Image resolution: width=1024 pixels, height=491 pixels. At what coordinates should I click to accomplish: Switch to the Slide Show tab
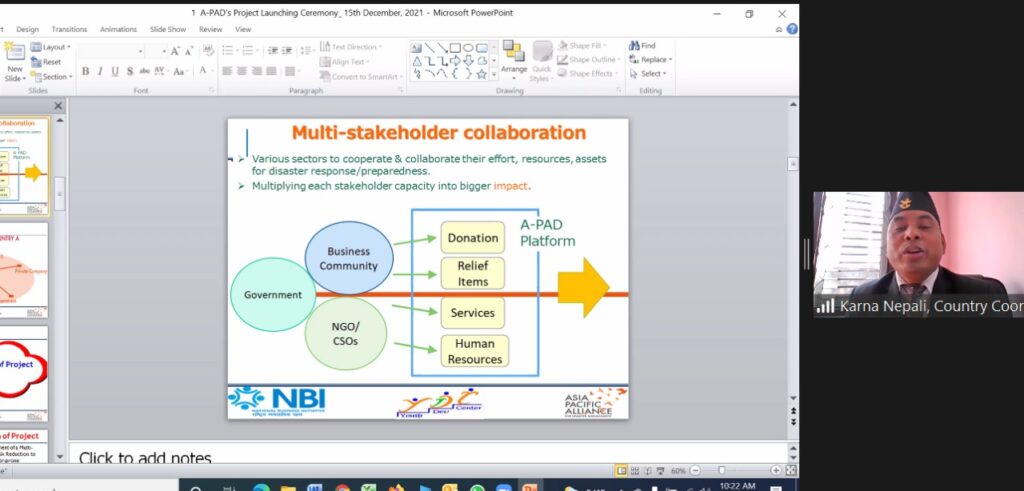point(169,29)
